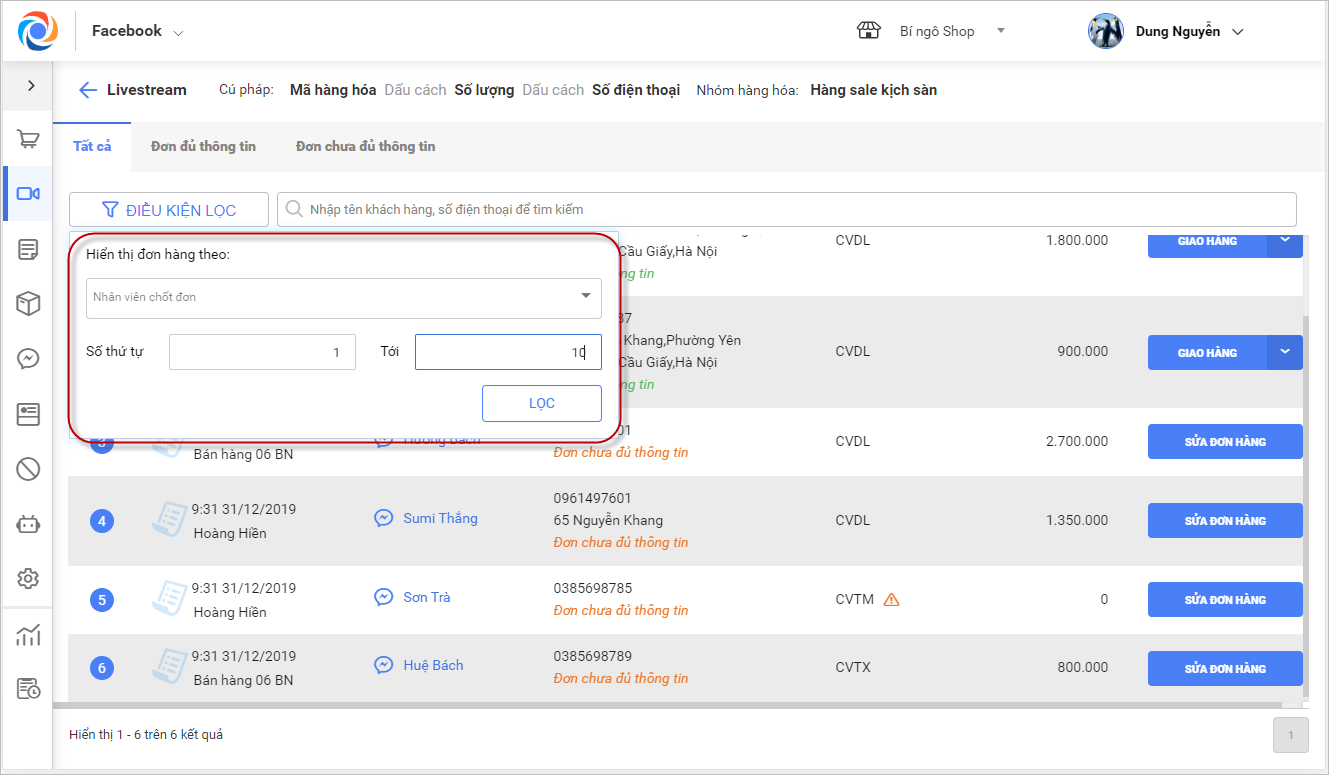Open the chatbot robot sidebar icon
1329x775 pixels.
[28, 523]
